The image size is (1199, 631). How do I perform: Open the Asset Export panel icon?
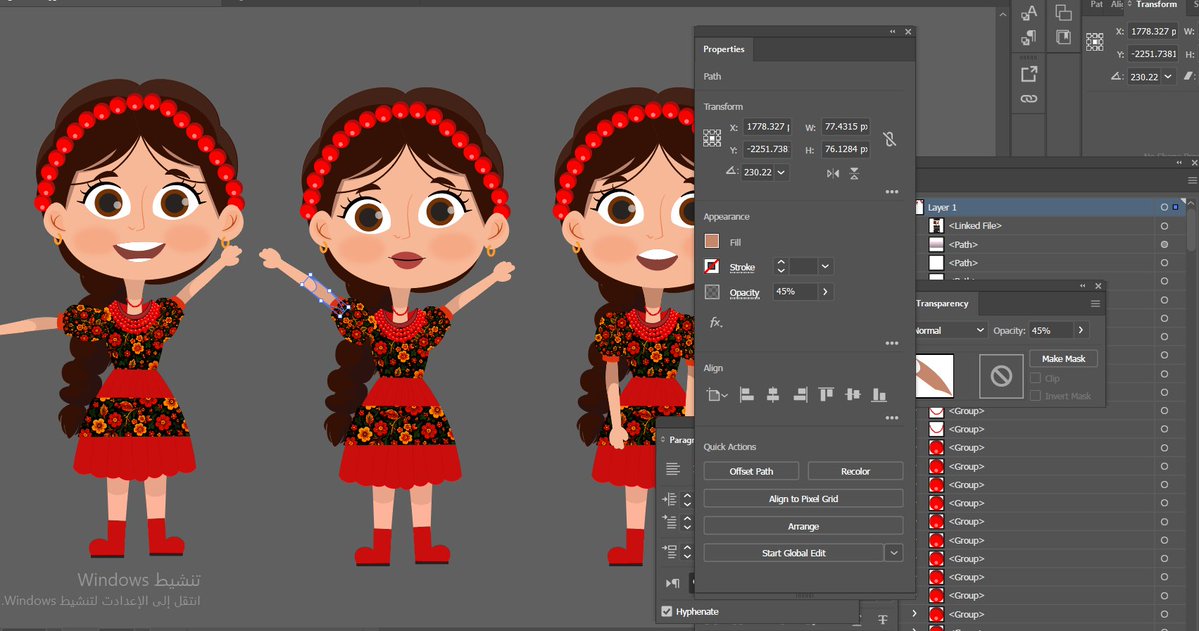[x=1028, y=74]
